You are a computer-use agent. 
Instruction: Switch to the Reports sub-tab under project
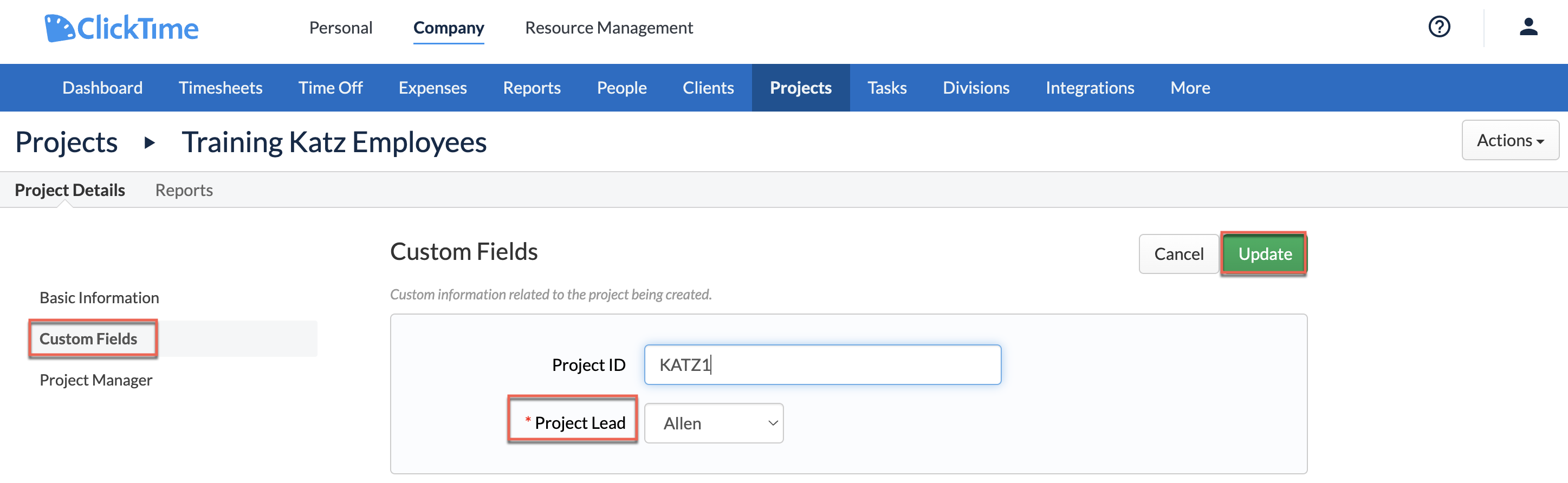pos(184,191)
